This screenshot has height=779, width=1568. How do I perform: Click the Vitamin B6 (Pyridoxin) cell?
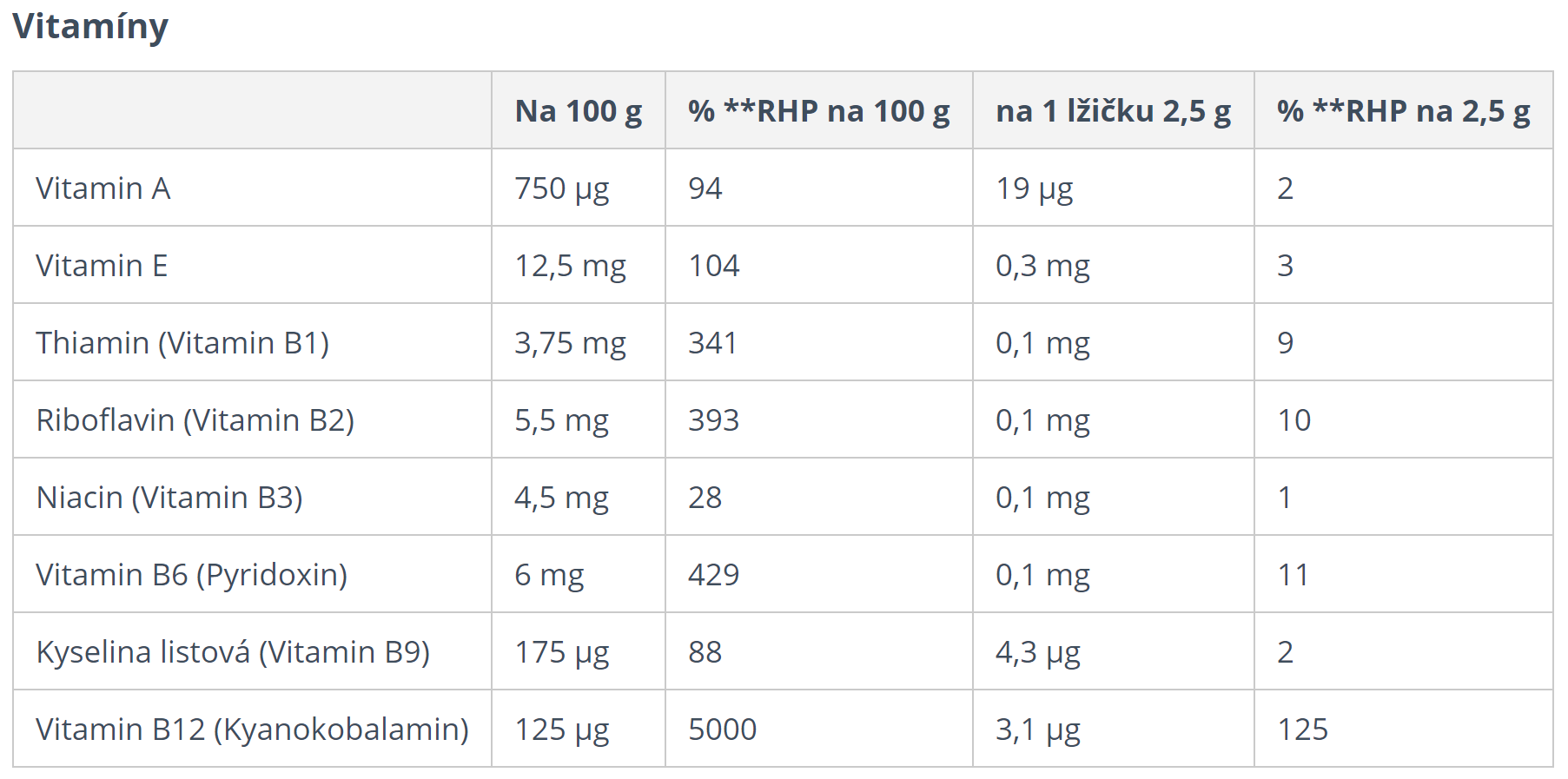pos(192,575)
